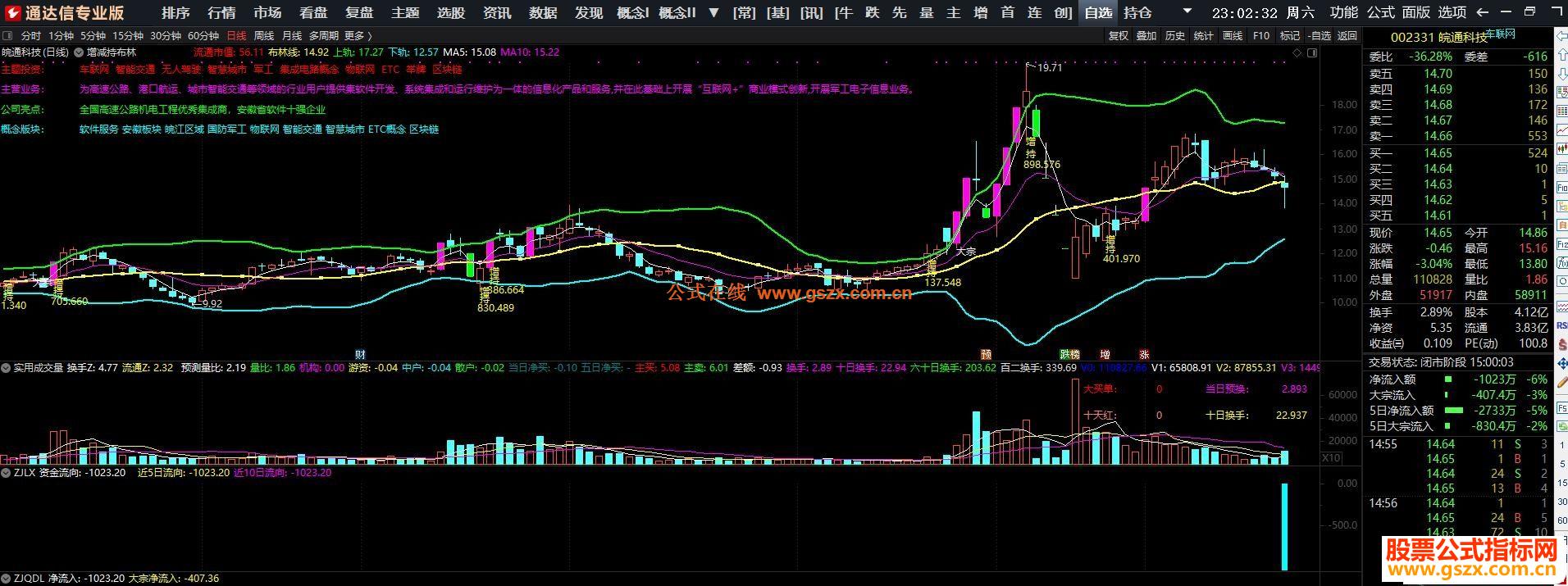The height and width of the screenshot is (586, 1568).
Task: Click the X10 volume scale label
Action: pyautogui.click(x=1333, y=458)
